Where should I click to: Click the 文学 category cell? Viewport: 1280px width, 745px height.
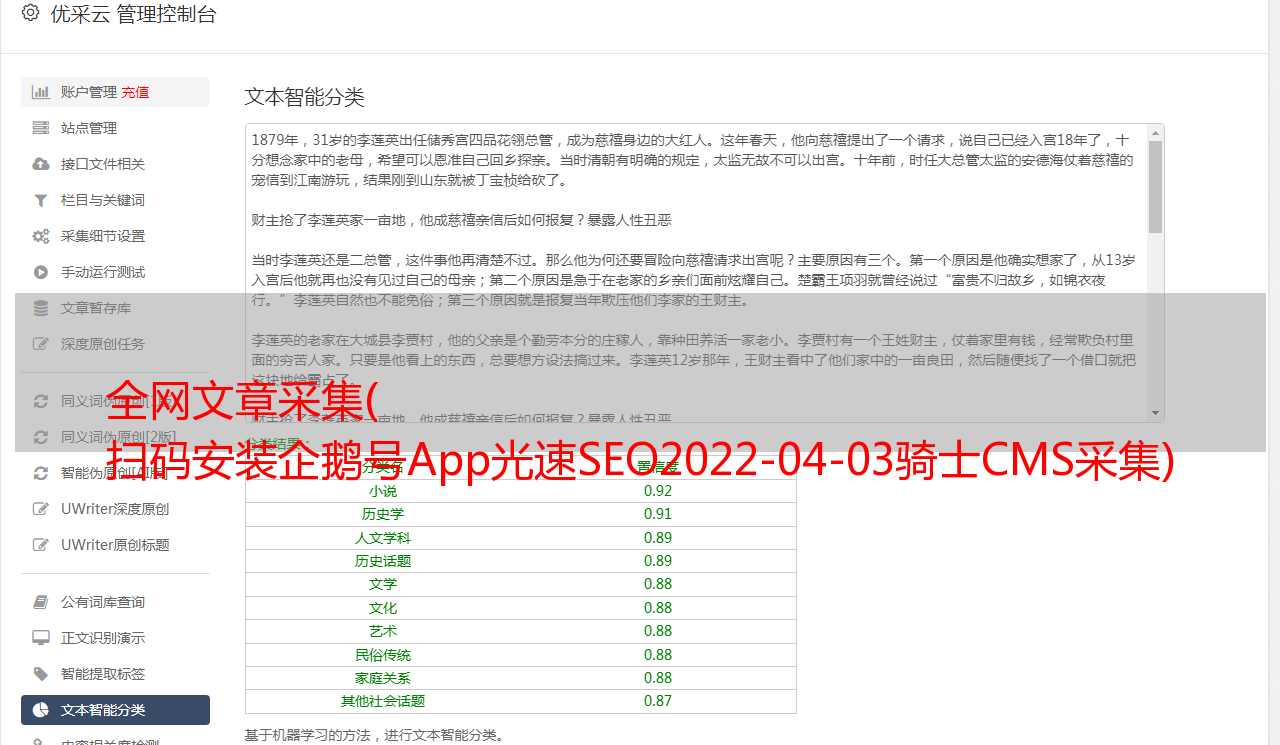tap(383, 584)
